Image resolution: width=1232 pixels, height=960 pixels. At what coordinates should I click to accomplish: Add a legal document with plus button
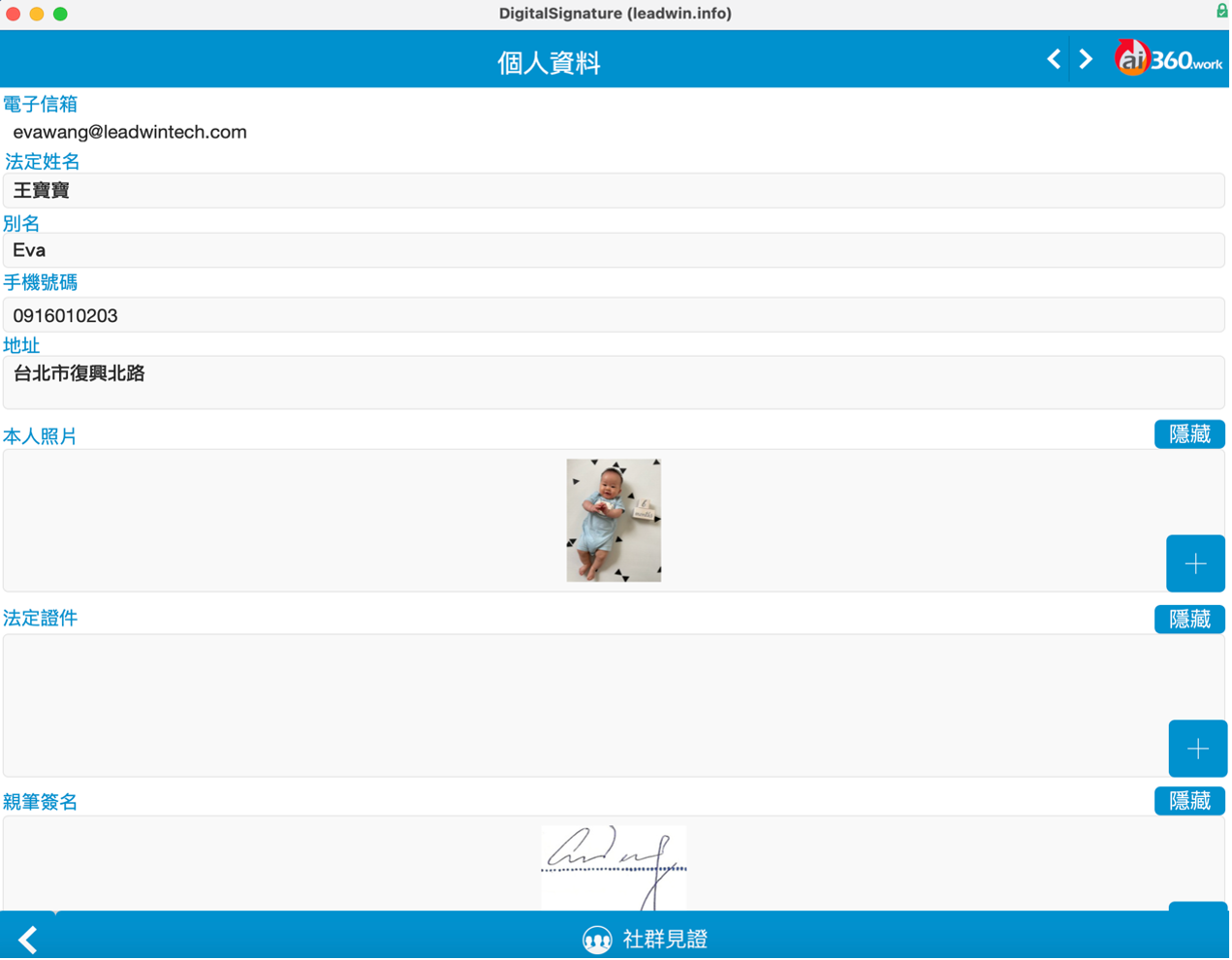pos(1197,749)
